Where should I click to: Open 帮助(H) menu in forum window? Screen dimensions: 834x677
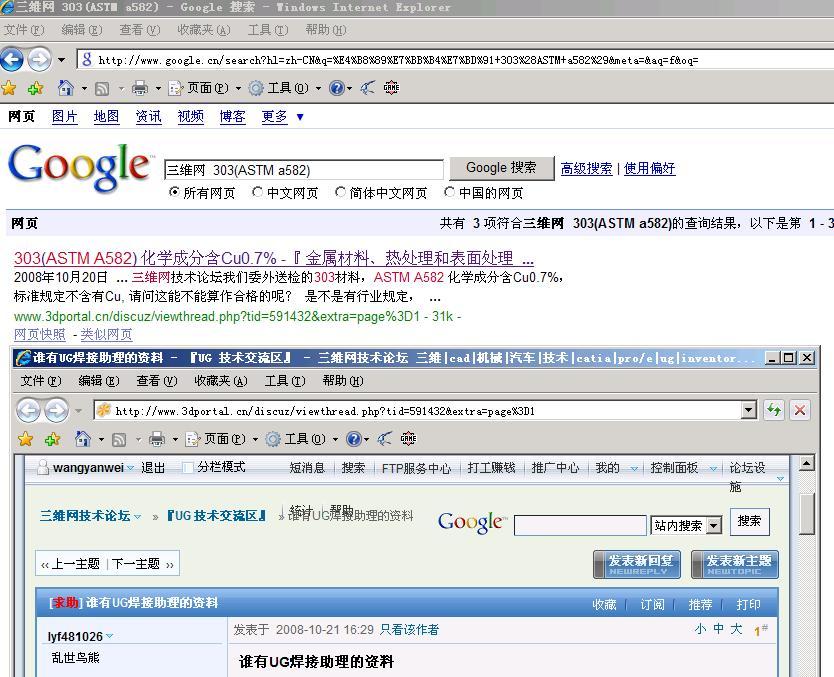coord(343,381)
